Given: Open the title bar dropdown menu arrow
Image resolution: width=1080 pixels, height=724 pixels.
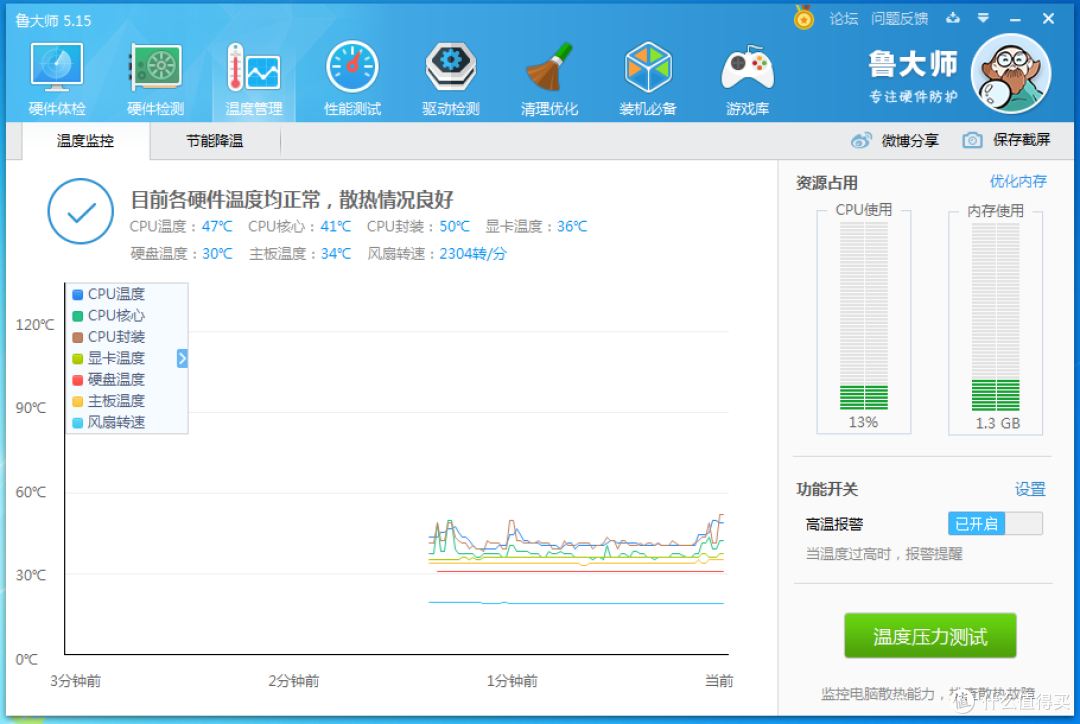Looking at the screenshot, I should click(x=984, y=19).
